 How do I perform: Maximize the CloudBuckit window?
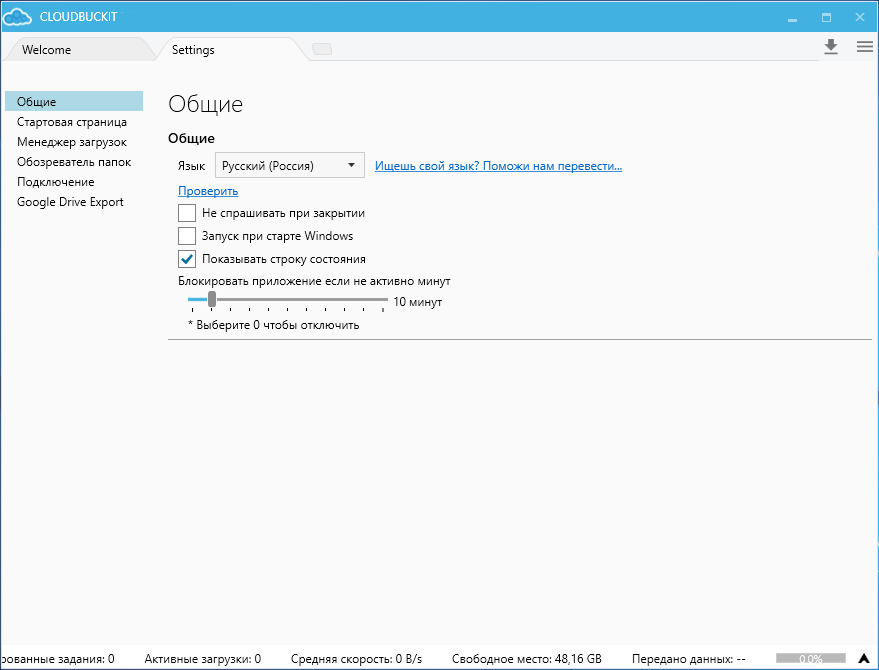click(x=826, y=17)
